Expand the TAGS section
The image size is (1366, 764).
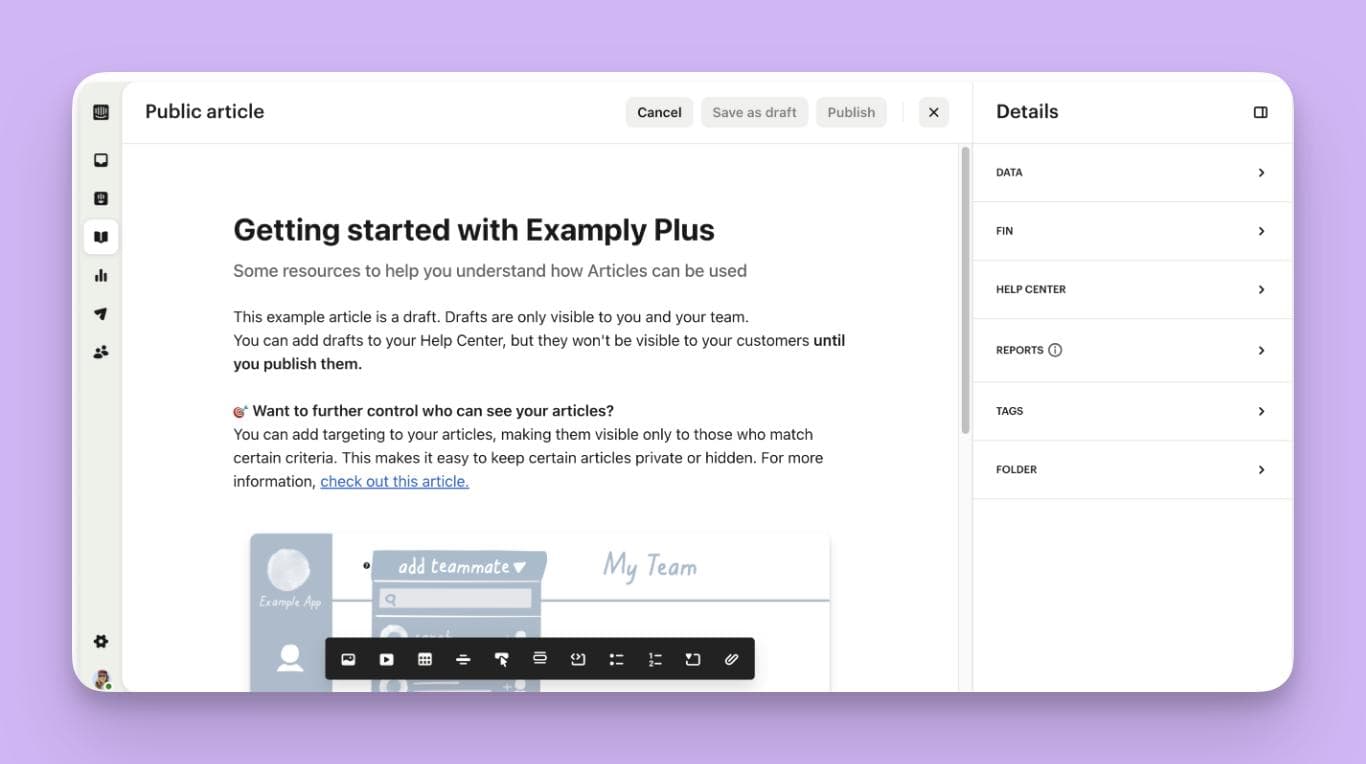pyautogui.click(x=1132, y=411)
